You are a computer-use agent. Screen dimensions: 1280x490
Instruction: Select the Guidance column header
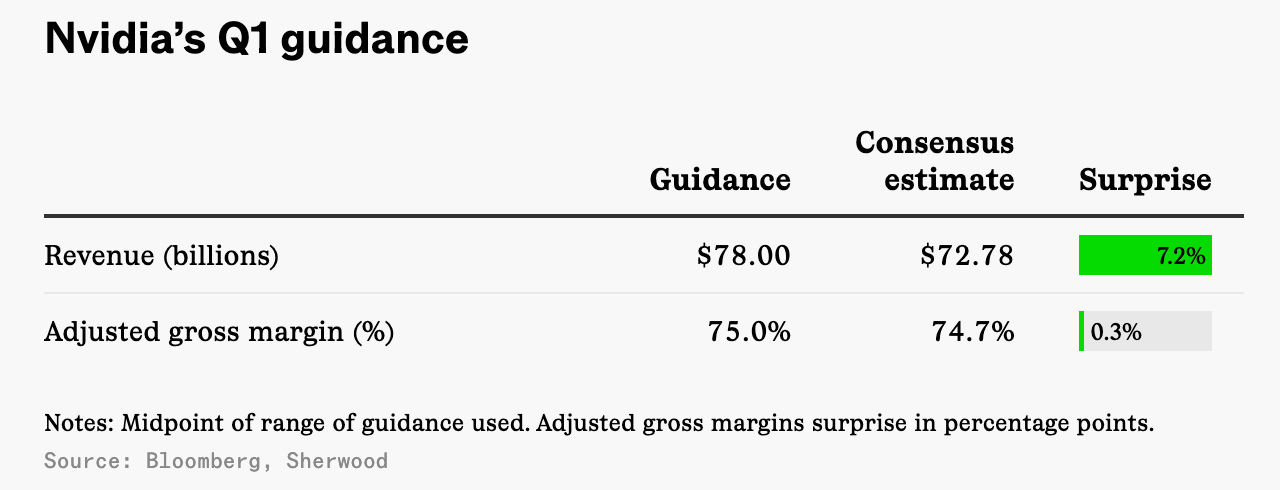coord(720,180)
